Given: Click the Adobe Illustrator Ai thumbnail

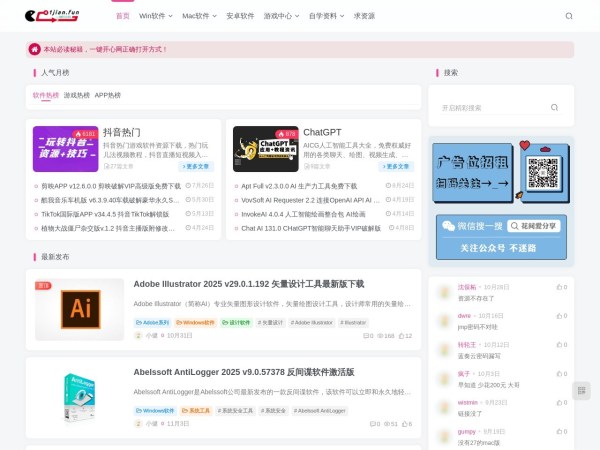Looking at the screenshot, I should point(79,310).
